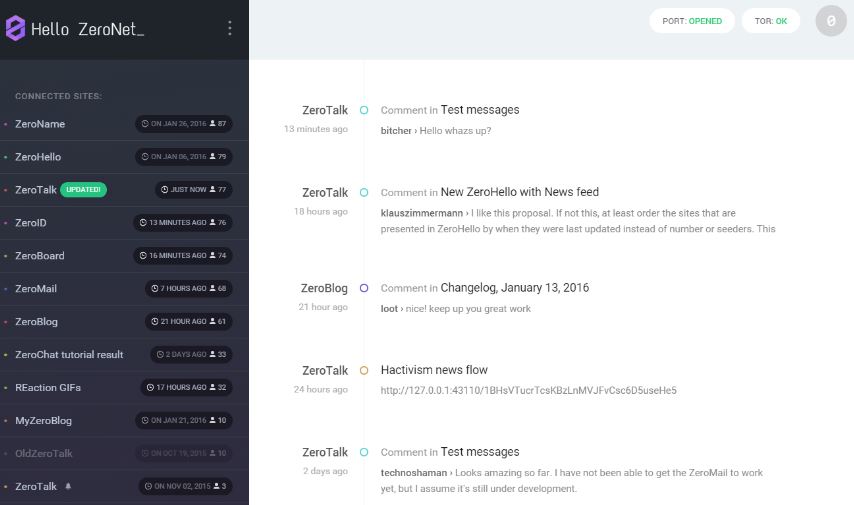Click ZeroTalk's JUST NOW badge

[193, 190]
